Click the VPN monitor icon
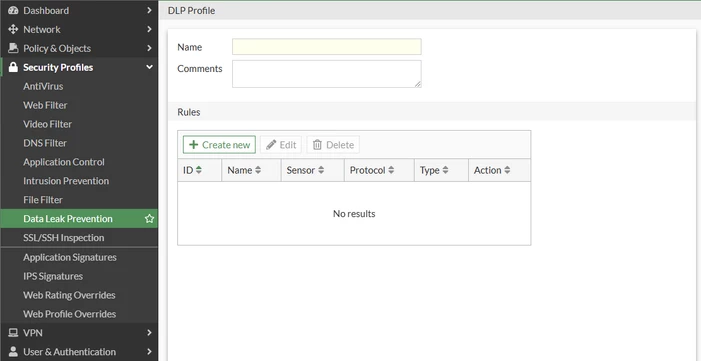The image size is (701, 361). tap(13, 333)
